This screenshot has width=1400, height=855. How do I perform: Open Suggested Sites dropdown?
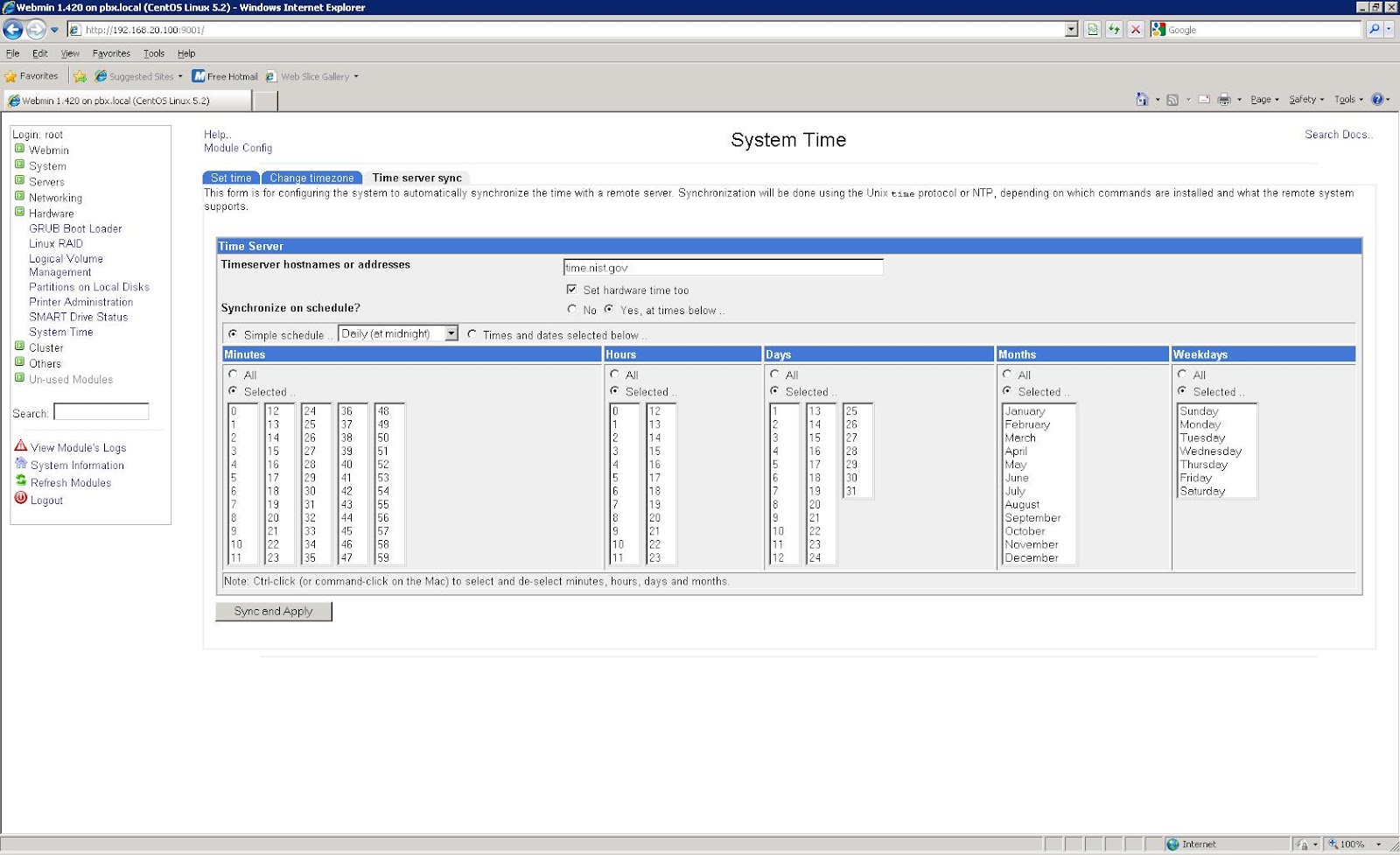coord(180,76)
